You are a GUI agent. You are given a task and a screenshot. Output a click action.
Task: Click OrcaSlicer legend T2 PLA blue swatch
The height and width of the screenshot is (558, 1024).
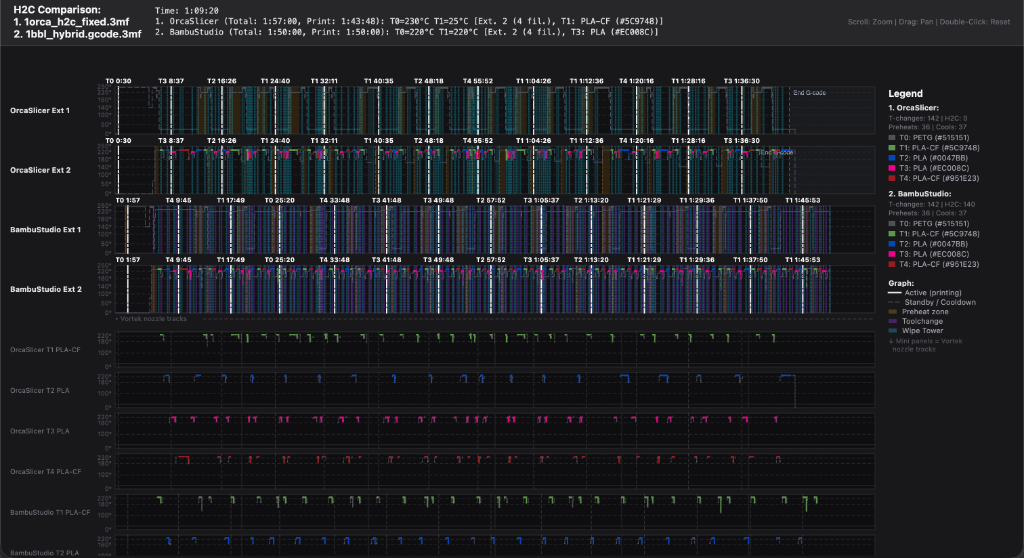pyautogui.click(x=892, y=158)
